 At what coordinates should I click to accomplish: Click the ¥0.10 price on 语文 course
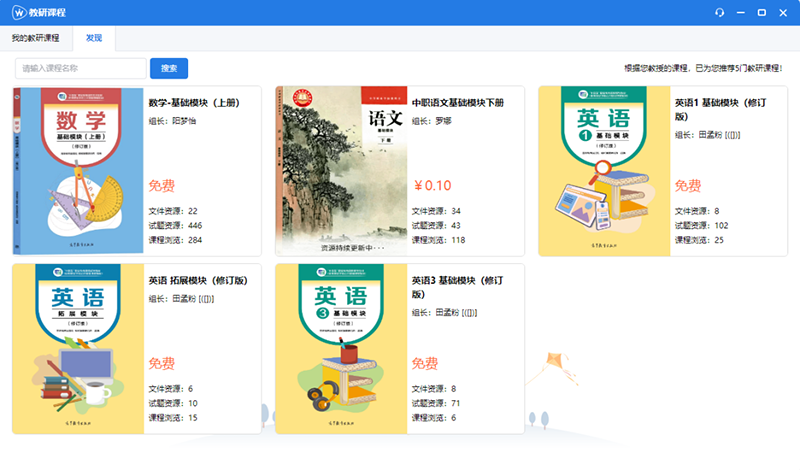coord(432,186)
